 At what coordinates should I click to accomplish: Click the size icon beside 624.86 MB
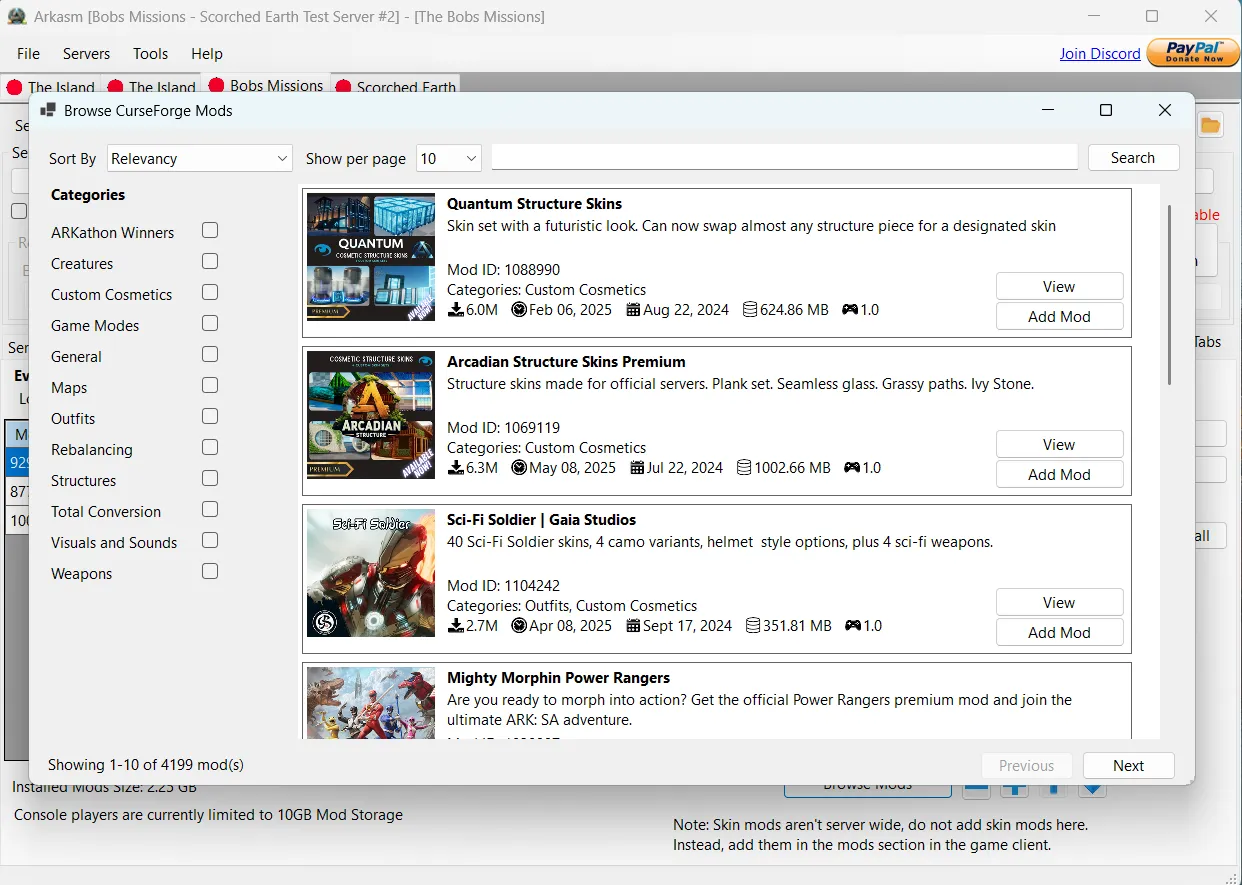750,310
